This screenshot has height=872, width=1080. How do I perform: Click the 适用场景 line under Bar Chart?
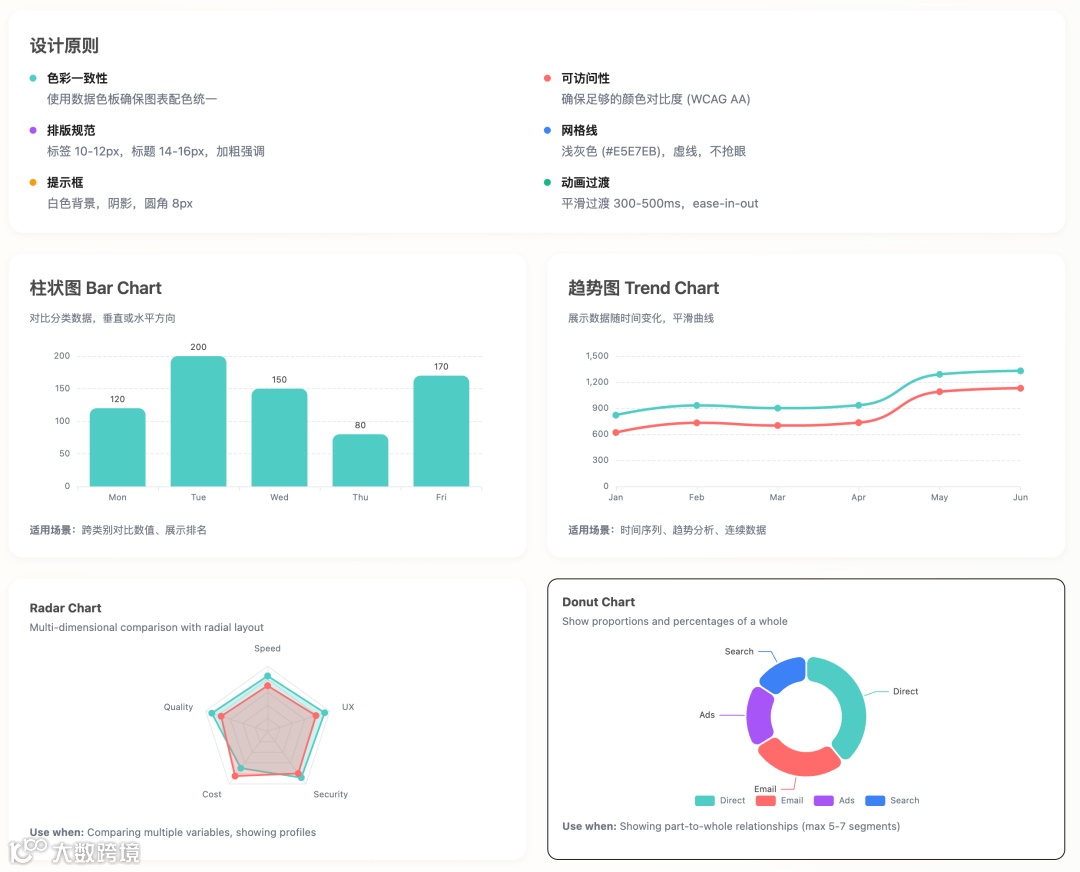118,530
